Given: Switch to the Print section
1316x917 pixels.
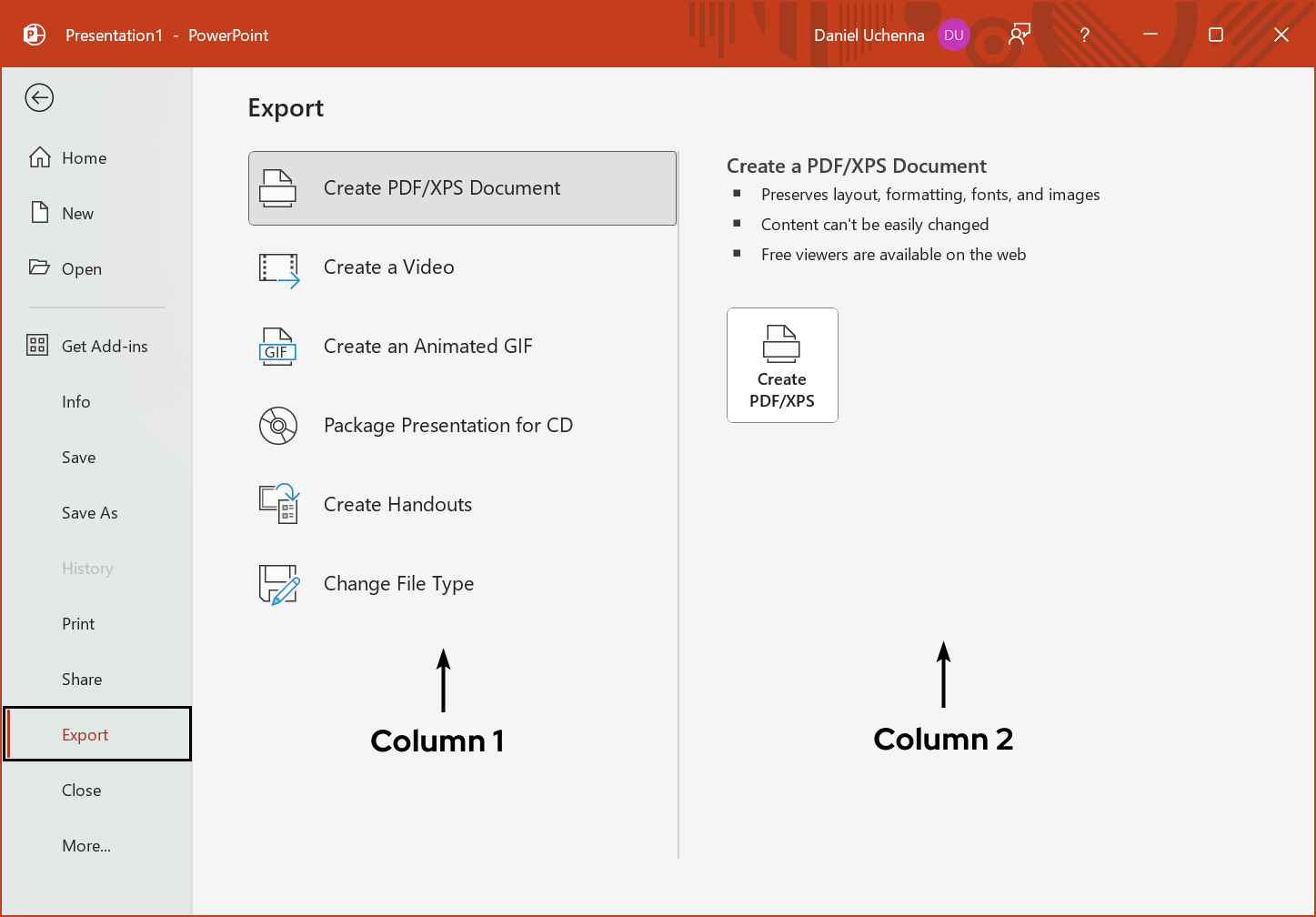Looking at the screenshot, I should [x=77, y=623].
